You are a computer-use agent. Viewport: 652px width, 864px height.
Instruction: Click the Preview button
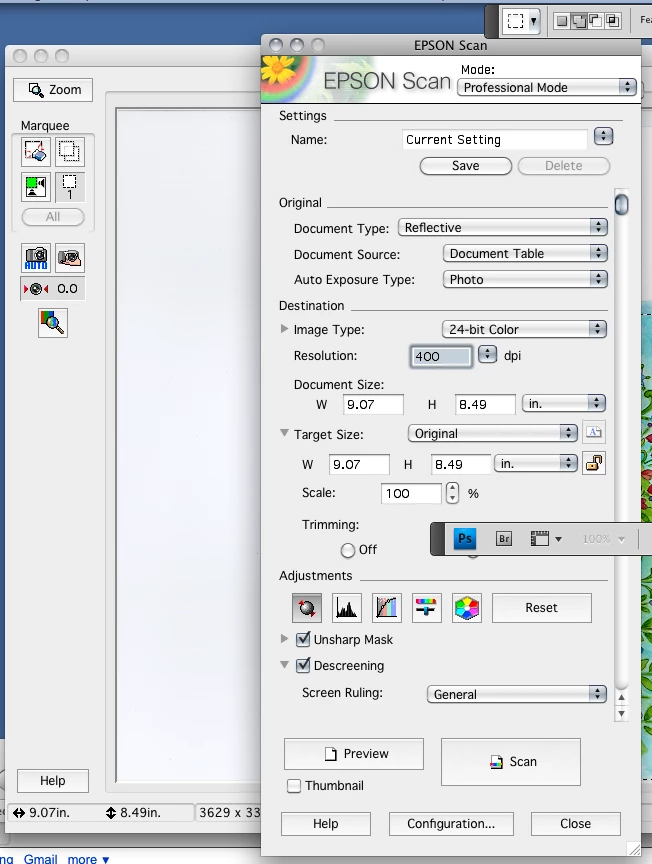[x=354, y=754]
